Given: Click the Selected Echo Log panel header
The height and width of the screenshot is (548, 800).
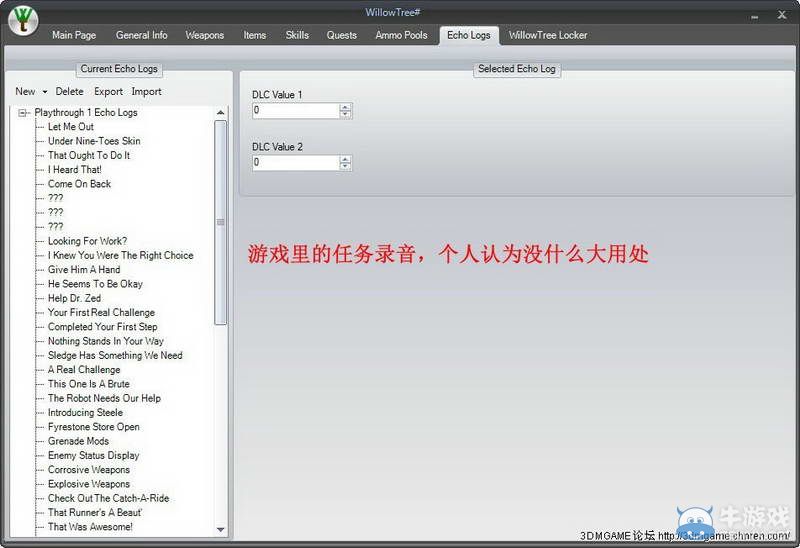Looking at the screenshot, I should (517, 69).
